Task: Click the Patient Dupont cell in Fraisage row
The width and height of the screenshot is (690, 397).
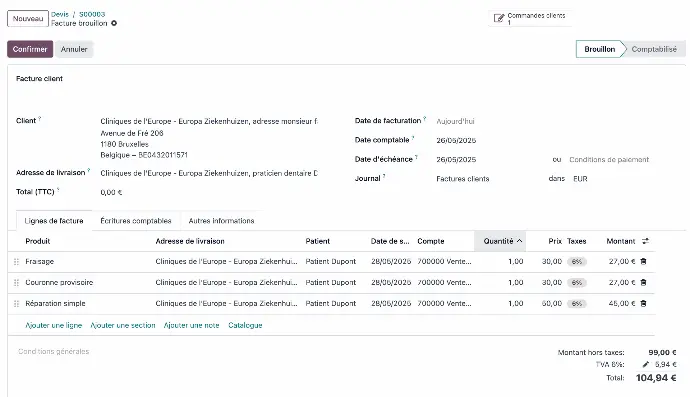Action: [x=330, y=261]
